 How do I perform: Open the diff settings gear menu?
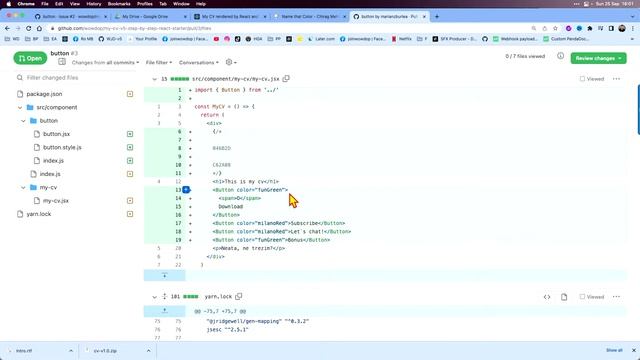(x=231, y=62)
